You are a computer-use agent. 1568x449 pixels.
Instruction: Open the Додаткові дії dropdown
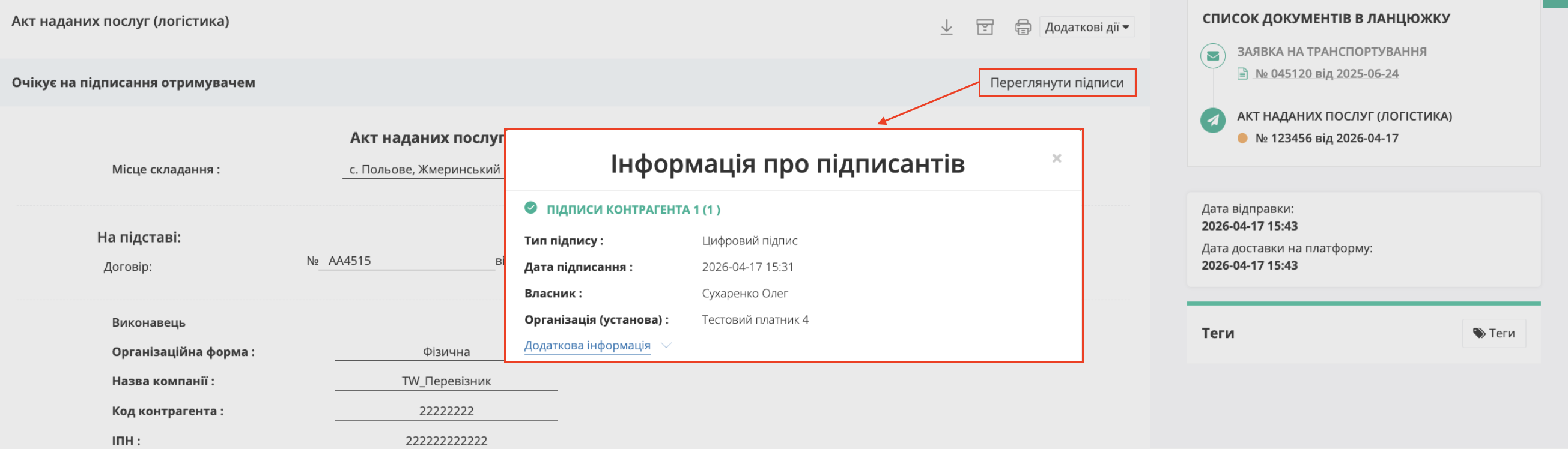(1087, 28)
